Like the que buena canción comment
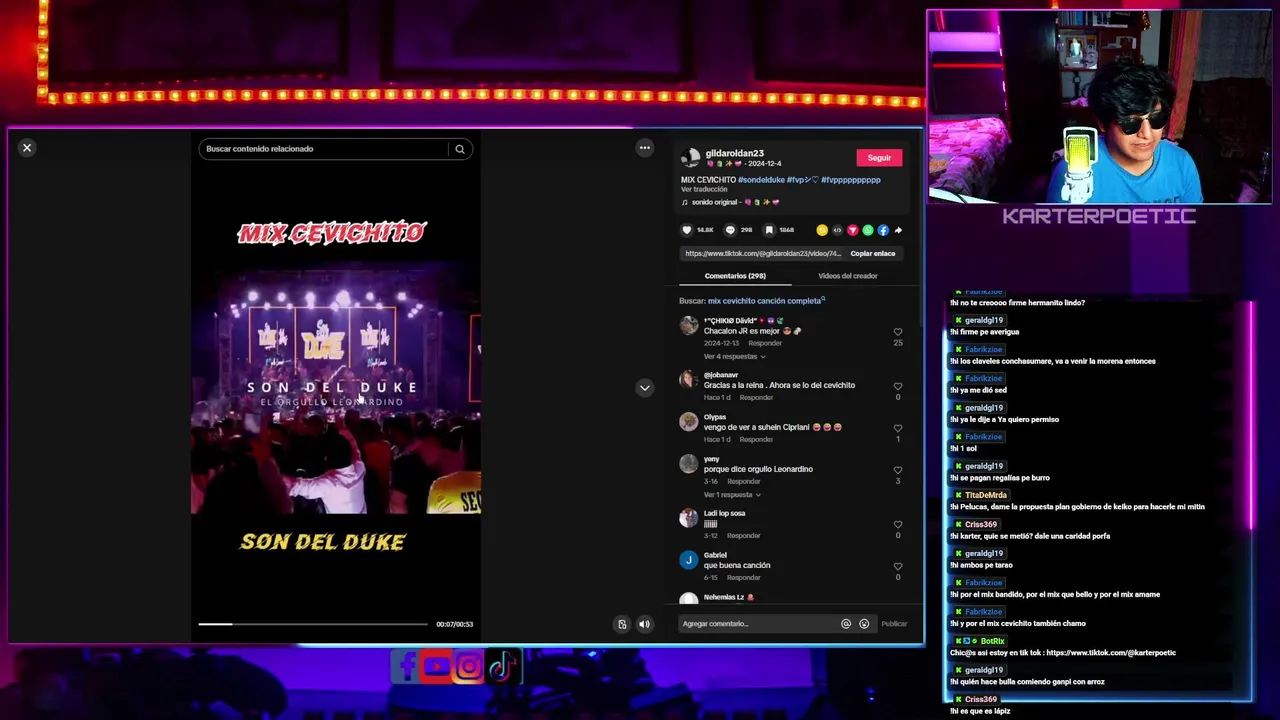 (898, 566)
